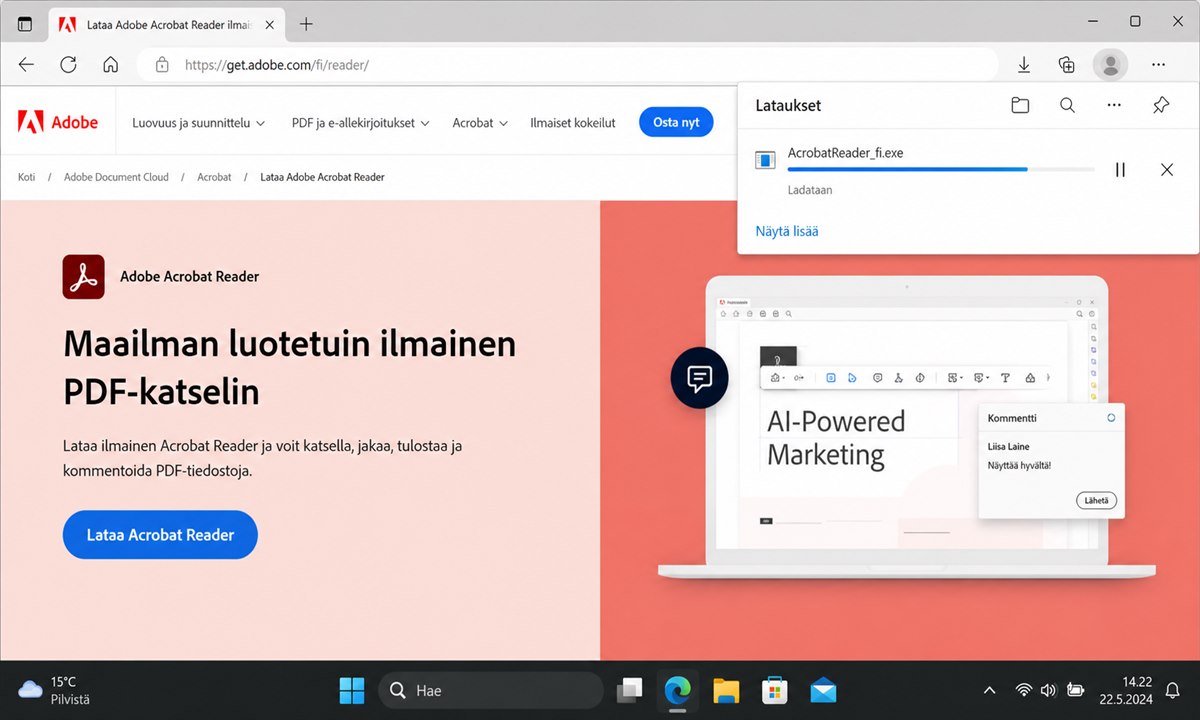Screen dimensions: 1200x720
Task: Click Microsoft Edge taskbar icon
Action: [x=678, y=690]
